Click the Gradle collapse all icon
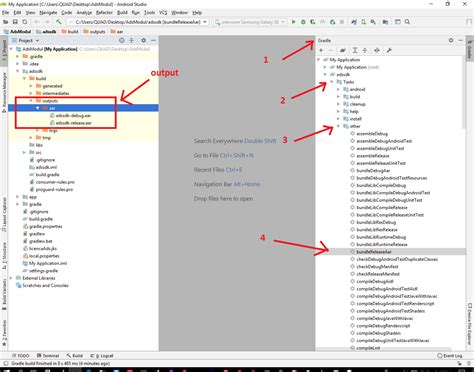This screenshot has width=474, height=372. click(x=365, y=50)
